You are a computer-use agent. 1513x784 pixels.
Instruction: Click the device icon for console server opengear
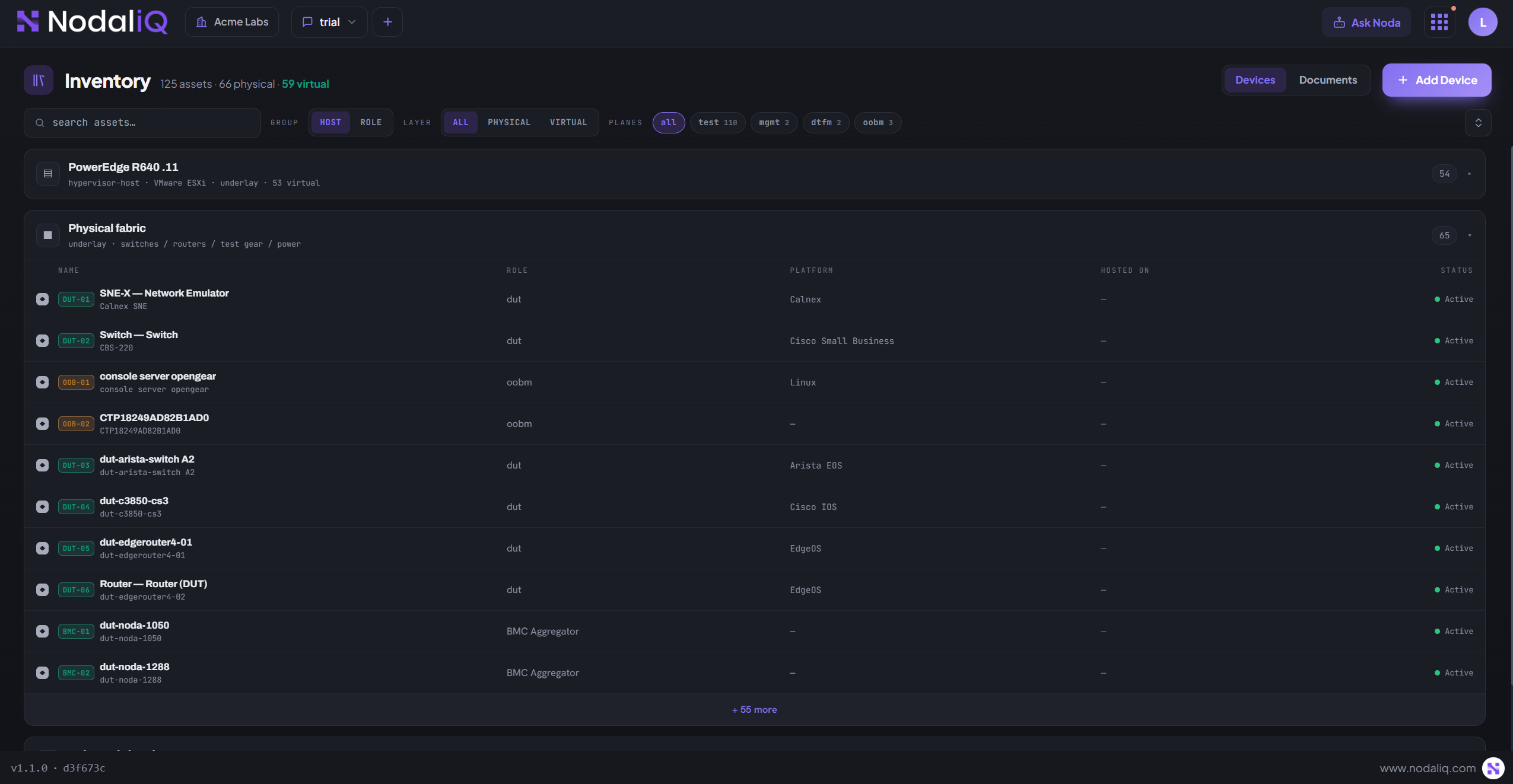pos(42,383)
